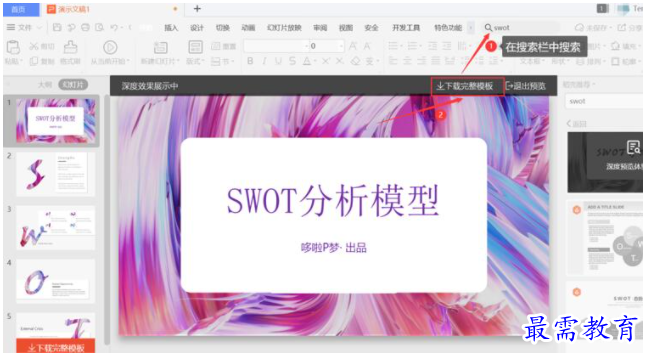Image resolution: width=646 pixels, height=360 pixels.
Task: Click the print icon in quick access bar
Action: tap(85, 28)
